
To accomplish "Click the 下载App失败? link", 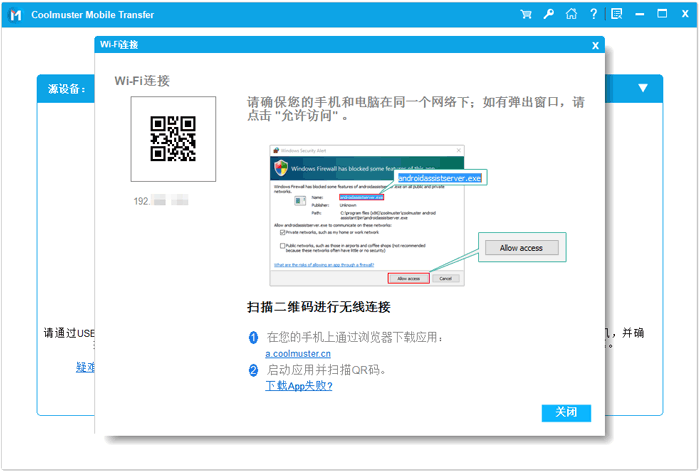I will click(298, 385).
